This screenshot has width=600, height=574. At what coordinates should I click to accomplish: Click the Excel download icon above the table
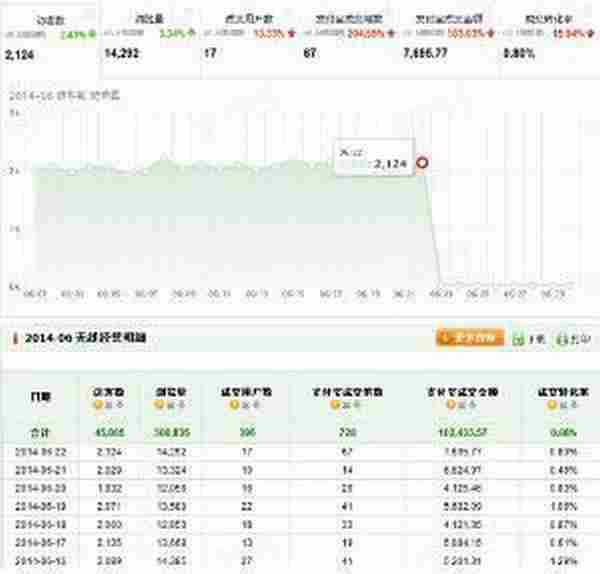tap(517, 339)
